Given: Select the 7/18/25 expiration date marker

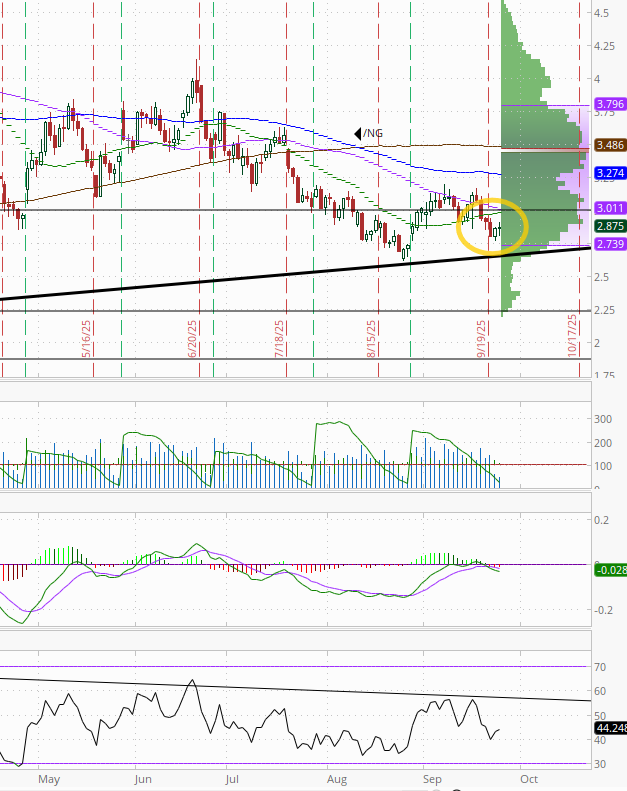Looking at the screenshot, I should [x=279, y=339].
